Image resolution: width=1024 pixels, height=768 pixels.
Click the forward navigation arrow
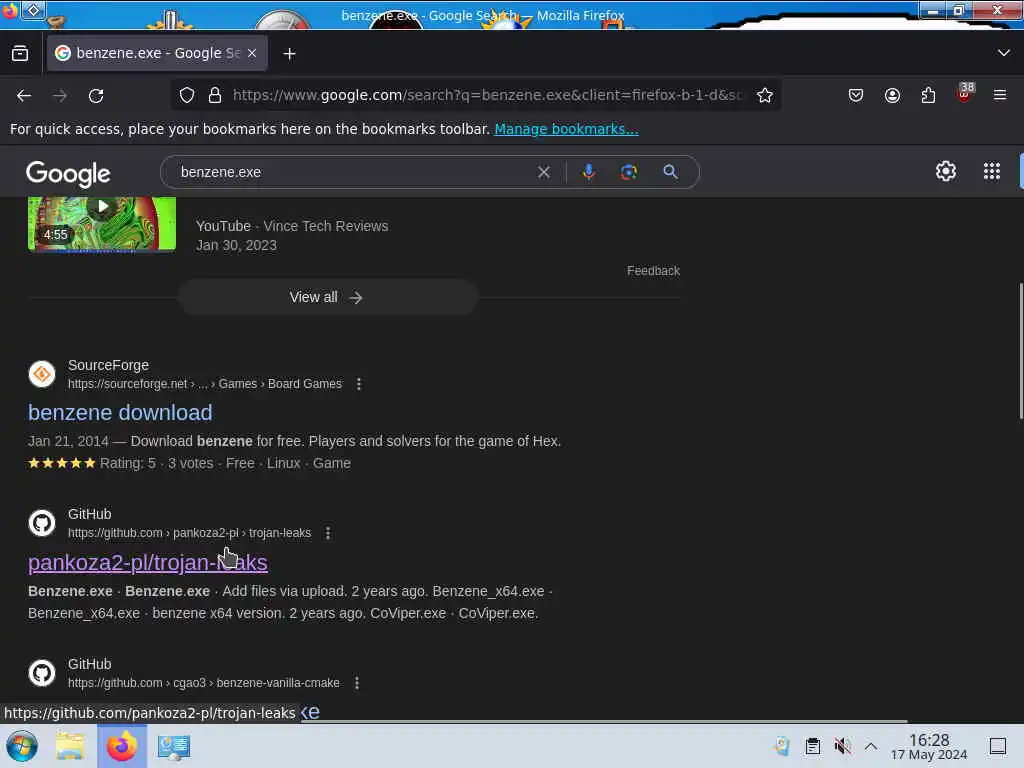(x=60, y=95)
